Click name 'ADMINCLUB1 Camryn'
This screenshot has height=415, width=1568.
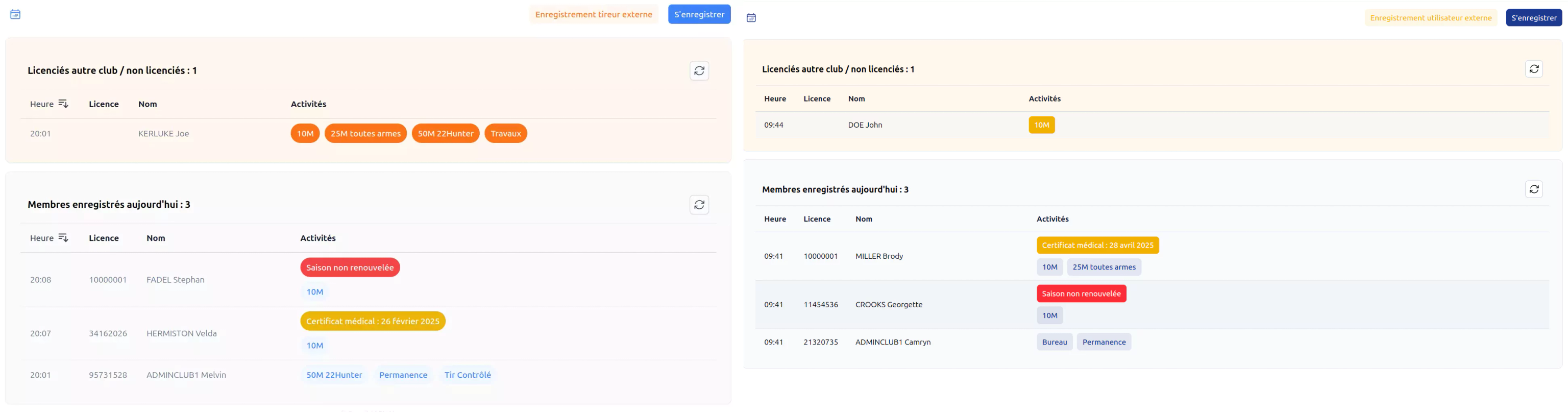coord(892,342)
